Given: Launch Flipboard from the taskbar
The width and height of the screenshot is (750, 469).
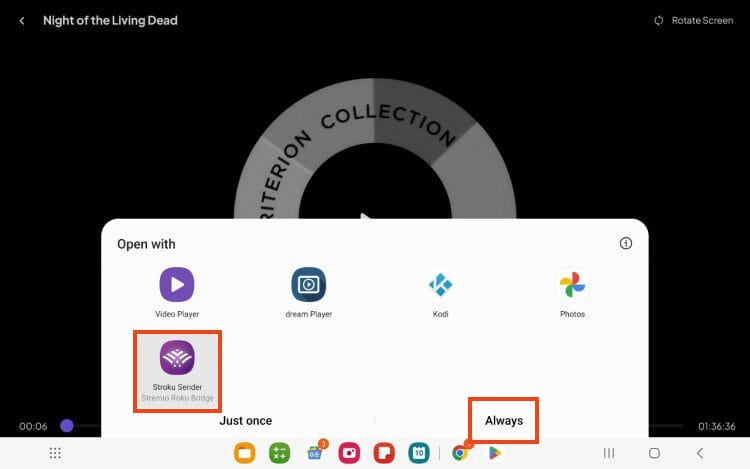Looking at the screenshot, I should tap(384, 453).
